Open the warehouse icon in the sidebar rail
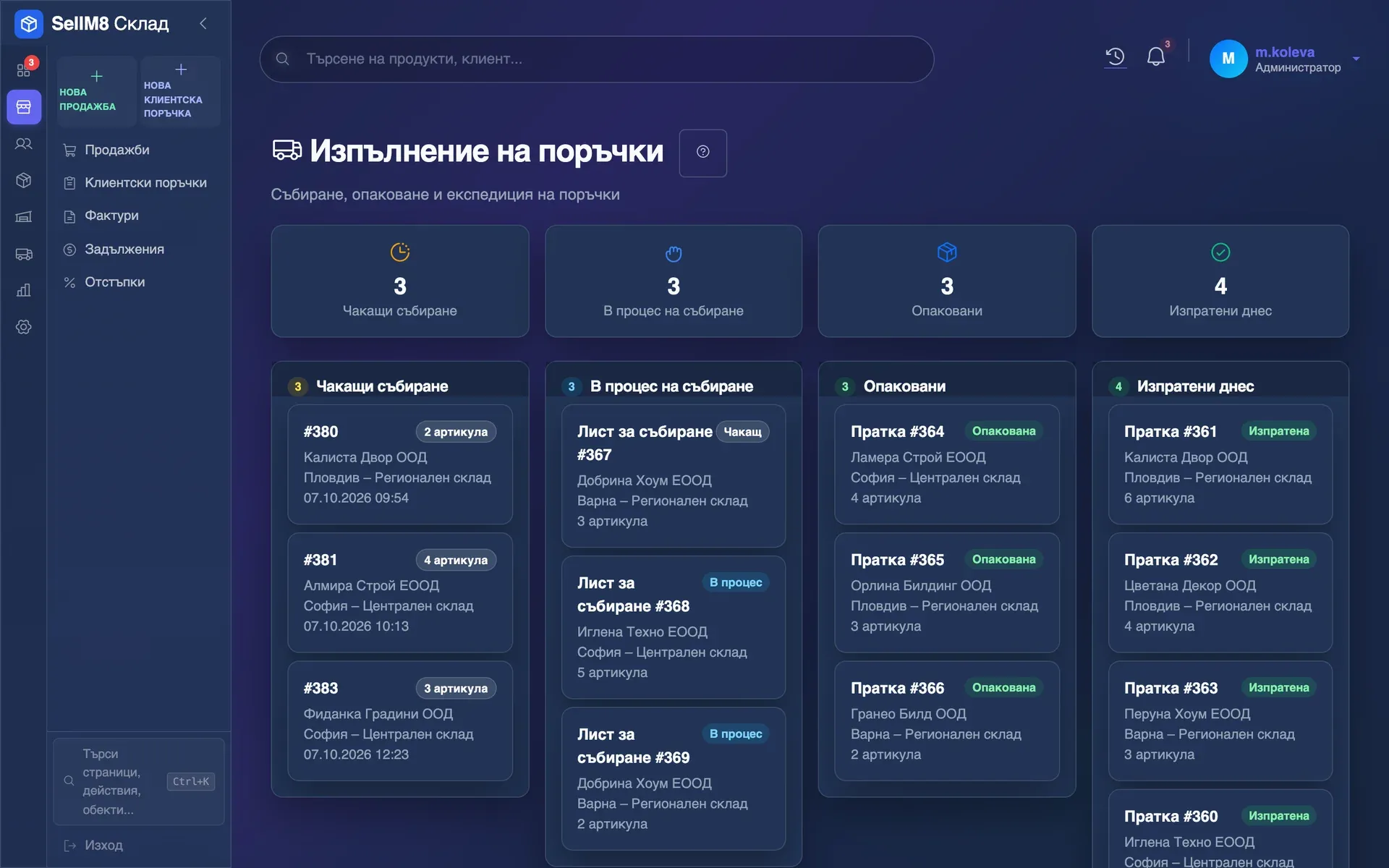This screenshot has width=1389, height=868. (x=24, y=217)
